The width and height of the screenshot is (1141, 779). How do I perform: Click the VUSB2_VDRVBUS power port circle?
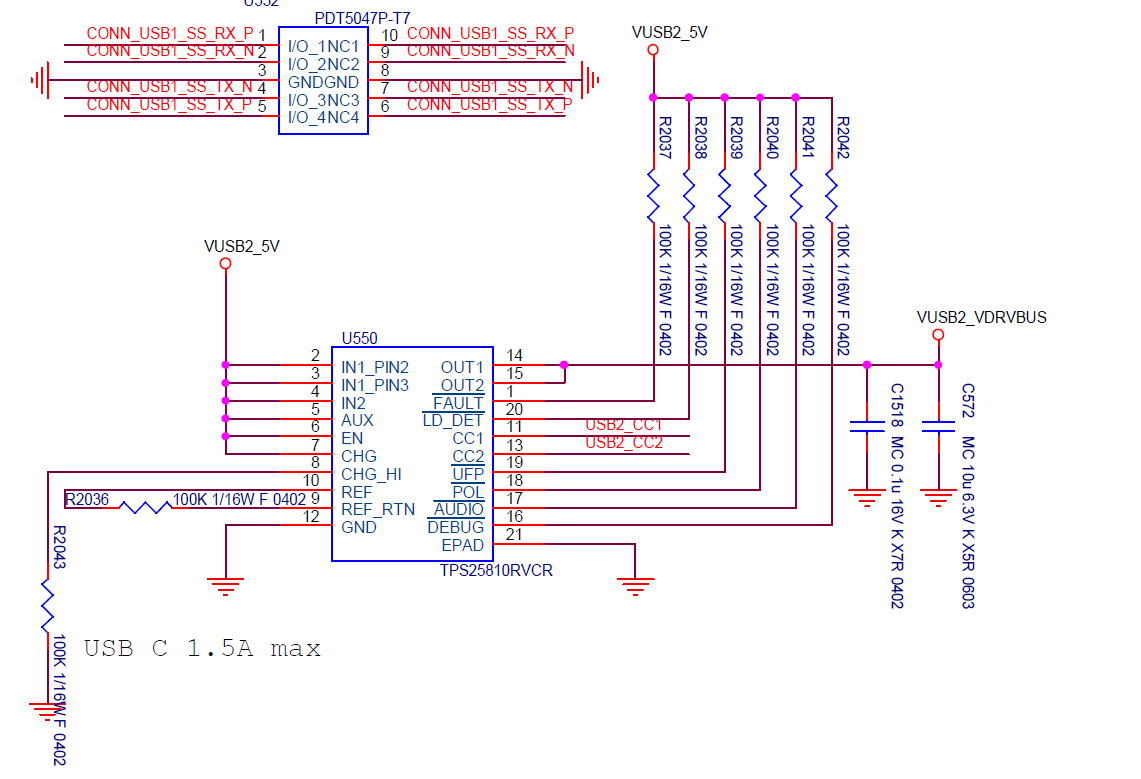point(938,335)
